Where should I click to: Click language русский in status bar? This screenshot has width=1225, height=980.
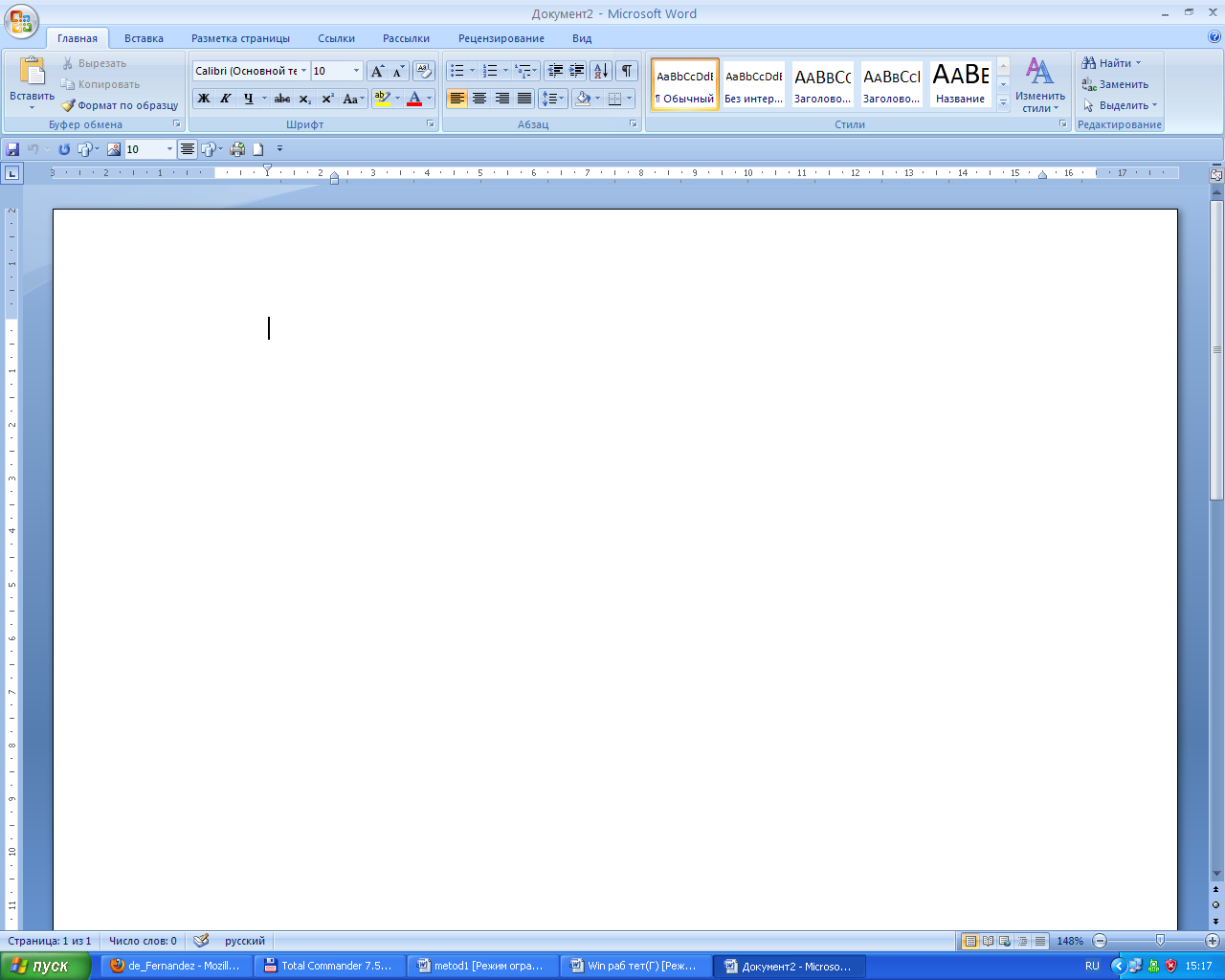coord(245,941)
